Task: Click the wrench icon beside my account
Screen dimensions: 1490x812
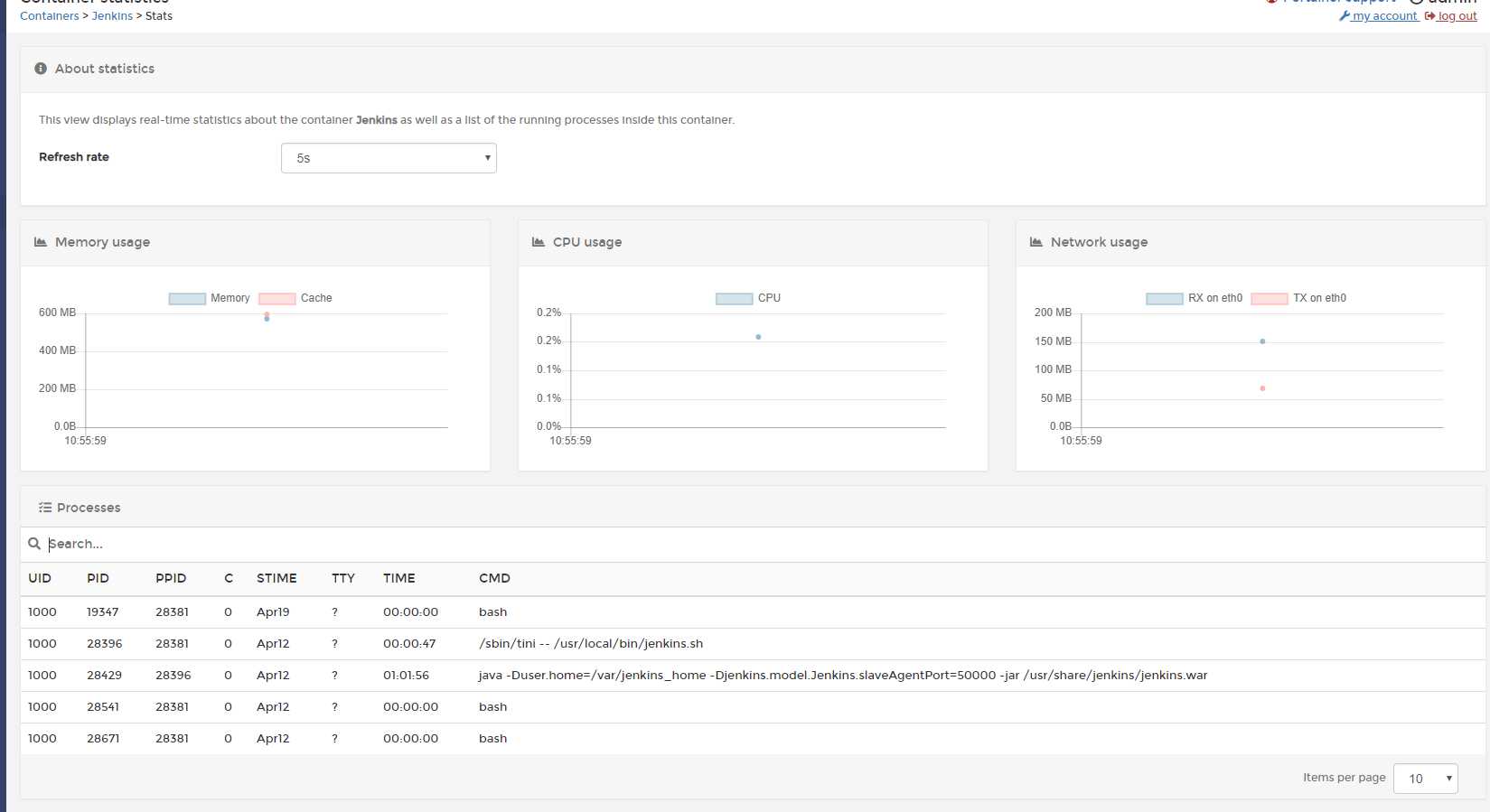Action: click(x=1345, y=16)
